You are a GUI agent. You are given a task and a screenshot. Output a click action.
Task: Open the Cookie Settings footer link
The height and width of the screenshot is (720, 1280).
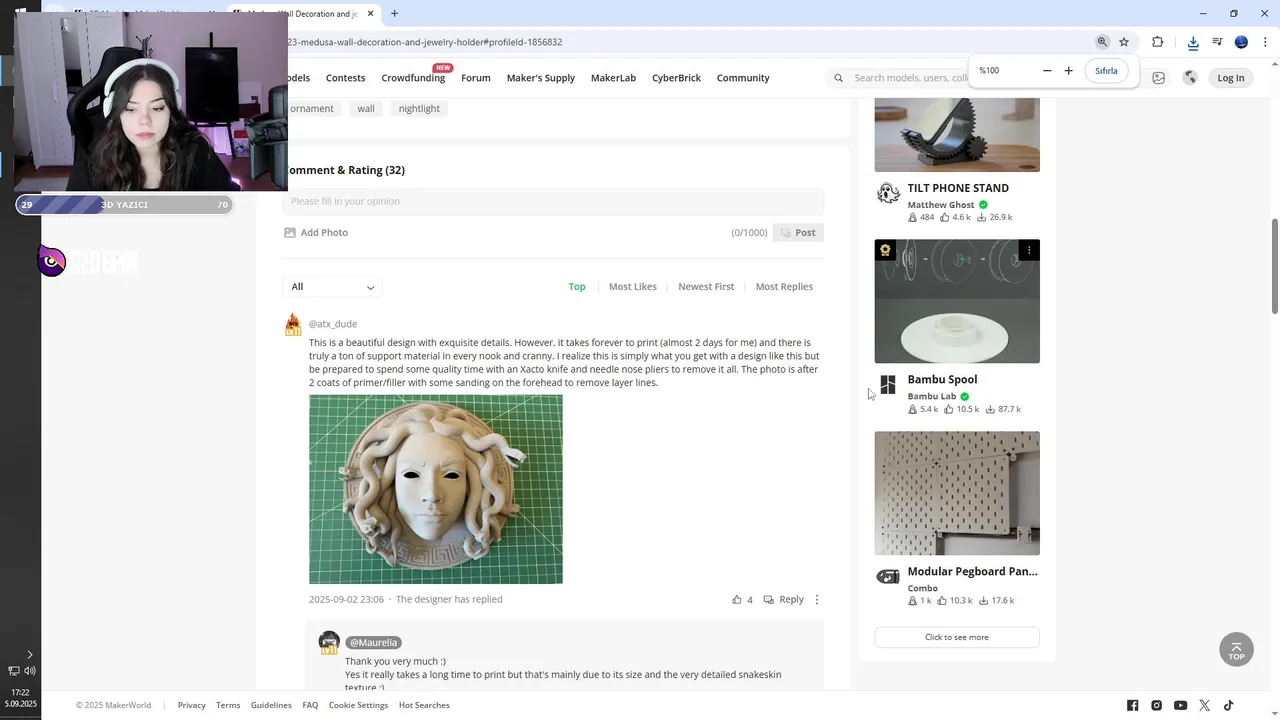click(x=358, y=705)
